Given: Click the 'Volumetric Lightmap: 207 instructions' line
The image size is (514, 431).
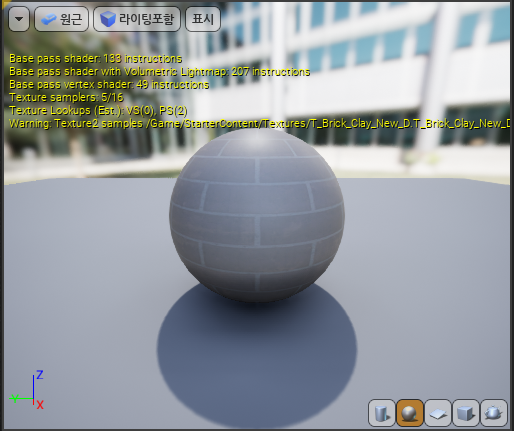Looking at the screenshot, I should (x=160, y=72).
